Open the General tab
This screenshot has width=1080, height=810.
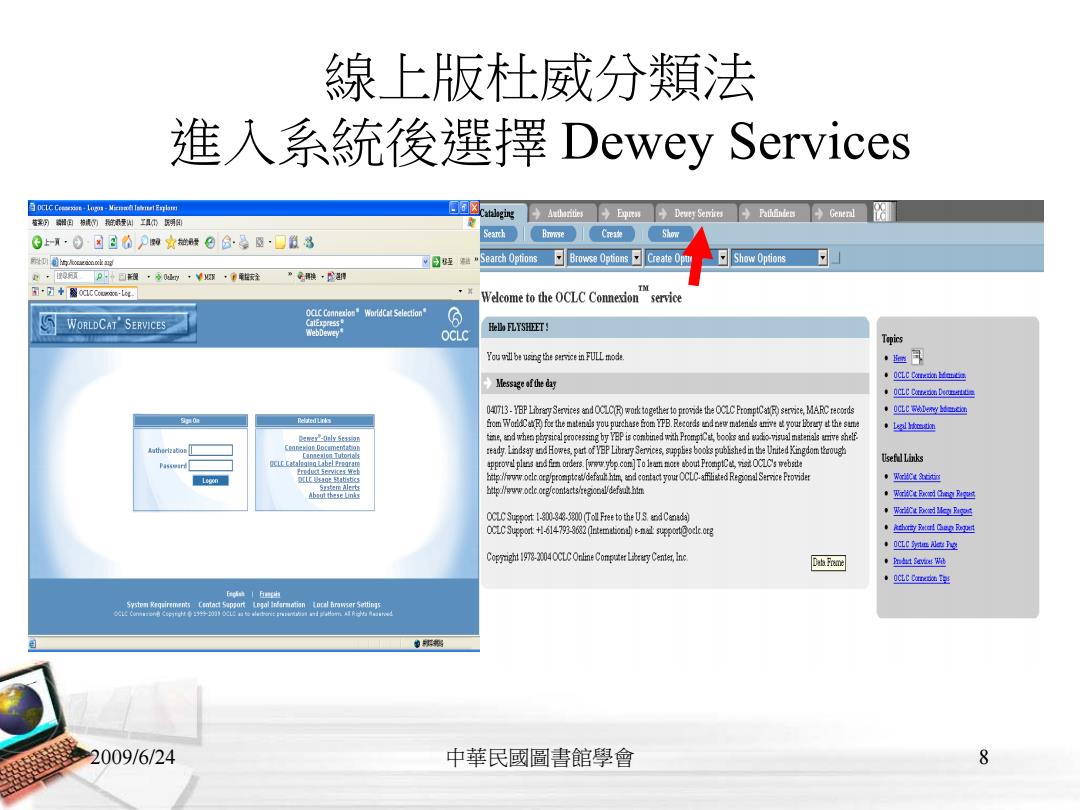click(x=840, y=214)
